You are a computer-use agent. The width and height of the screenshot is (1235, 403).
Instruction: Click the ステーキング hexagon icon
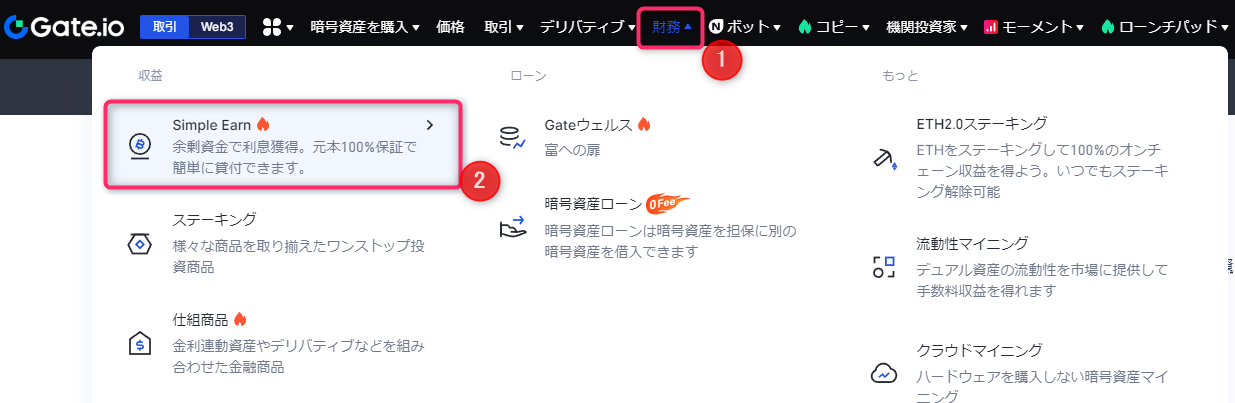[140, 243]
